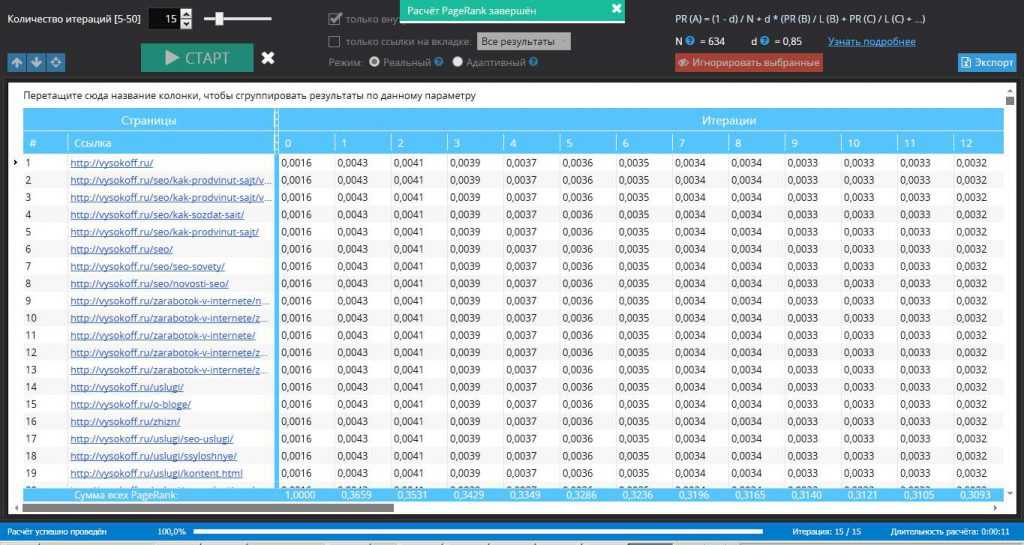The height and width of the screenshot is (545, 1024).
Task: Increase iteration count with stepper up arrow
Action: tap(186, 14)
